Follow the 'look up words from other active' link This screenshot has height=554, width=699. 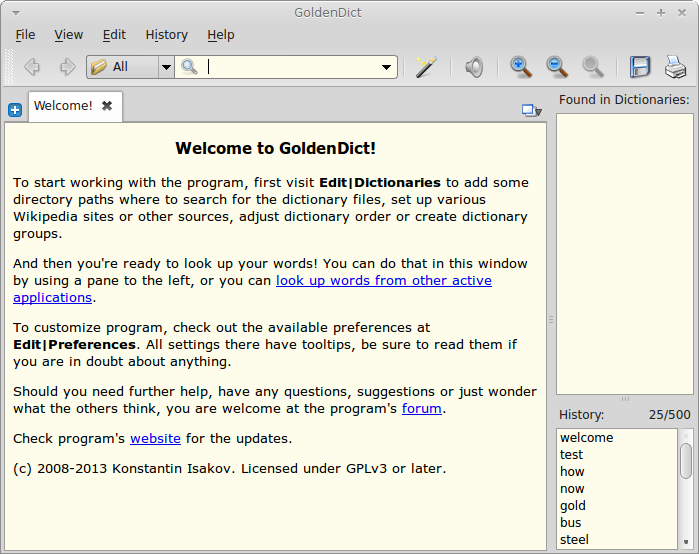[384, 280]
